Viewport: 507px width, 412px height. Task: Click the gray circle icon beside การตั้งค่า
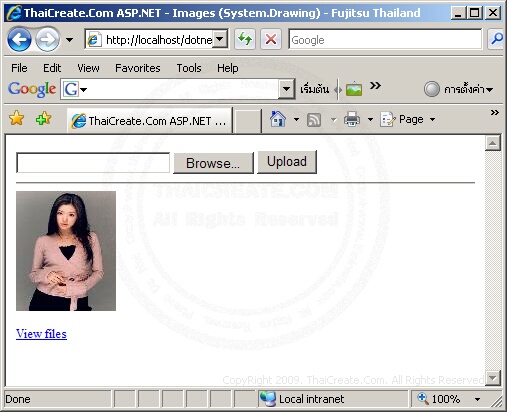point(432,89)
